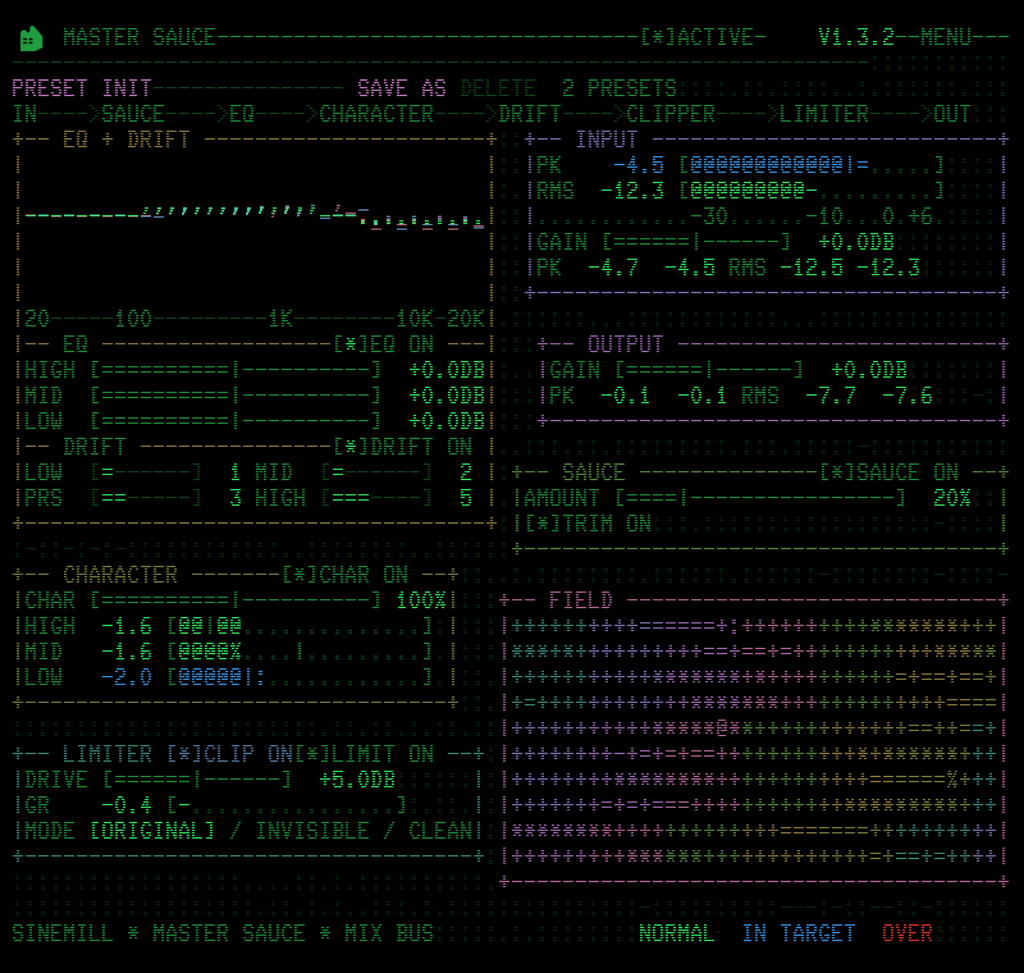Adjust the DRIFT MID slider
1024x973 pixels.
point(376,472)
